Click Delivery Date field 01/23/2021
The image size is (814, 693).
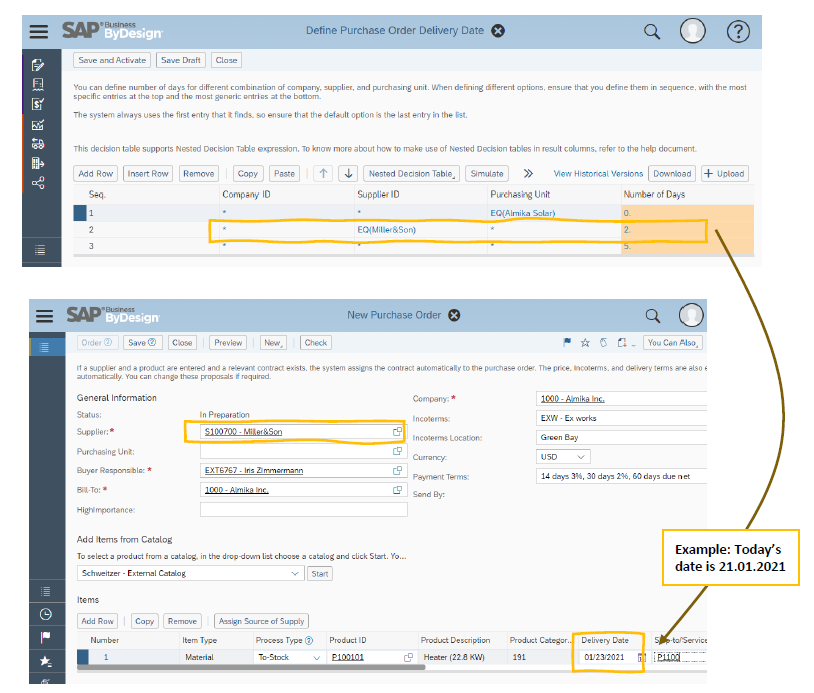604,657
